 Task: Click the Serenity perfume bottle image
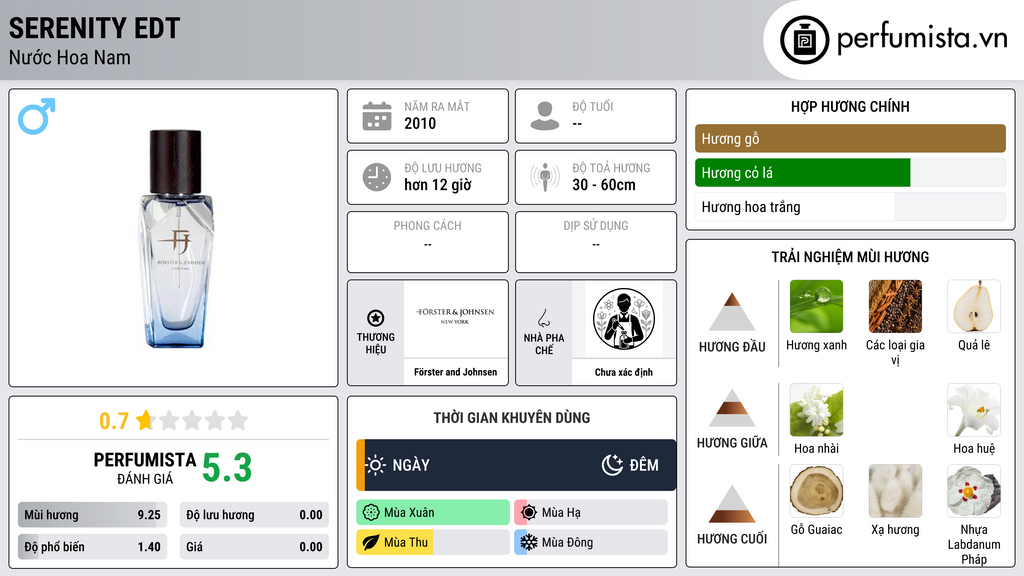175,238
